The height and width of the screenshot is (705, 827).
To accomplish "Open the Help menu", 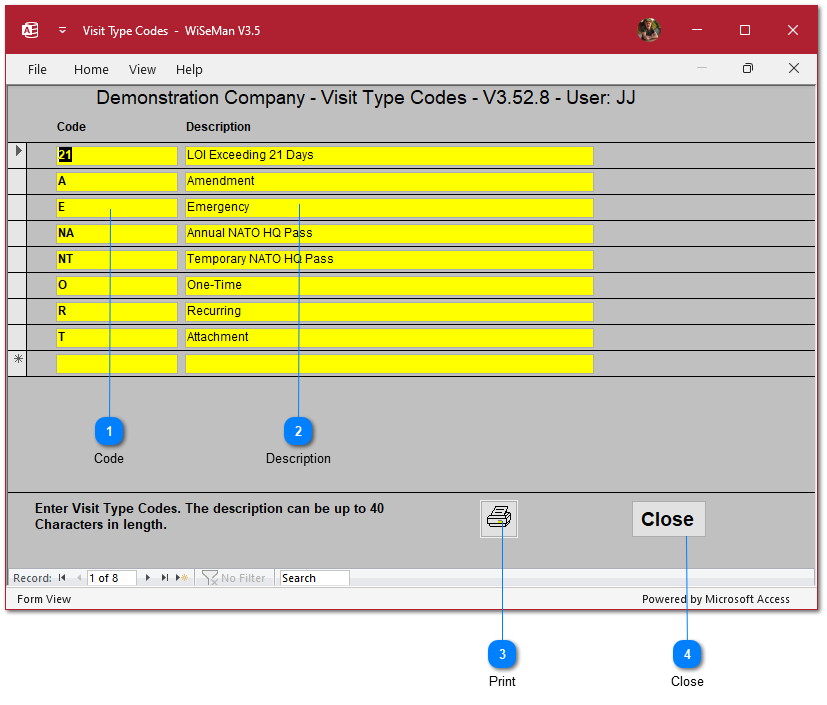I will point(189,69).
